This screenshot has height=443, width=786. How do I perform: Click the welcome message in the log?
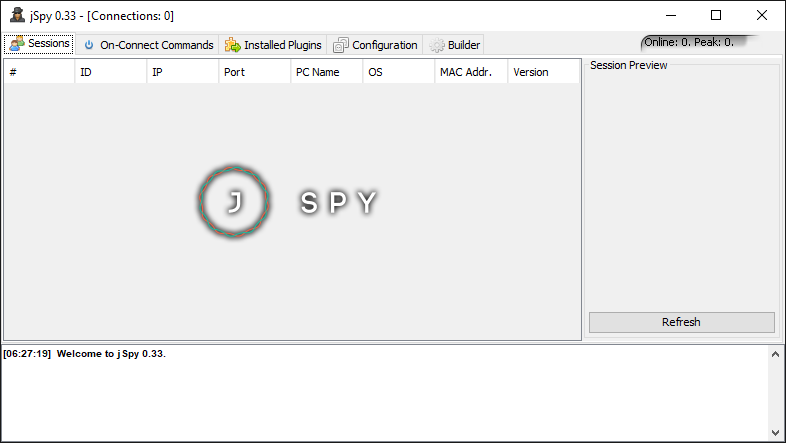tap(111, 354)
